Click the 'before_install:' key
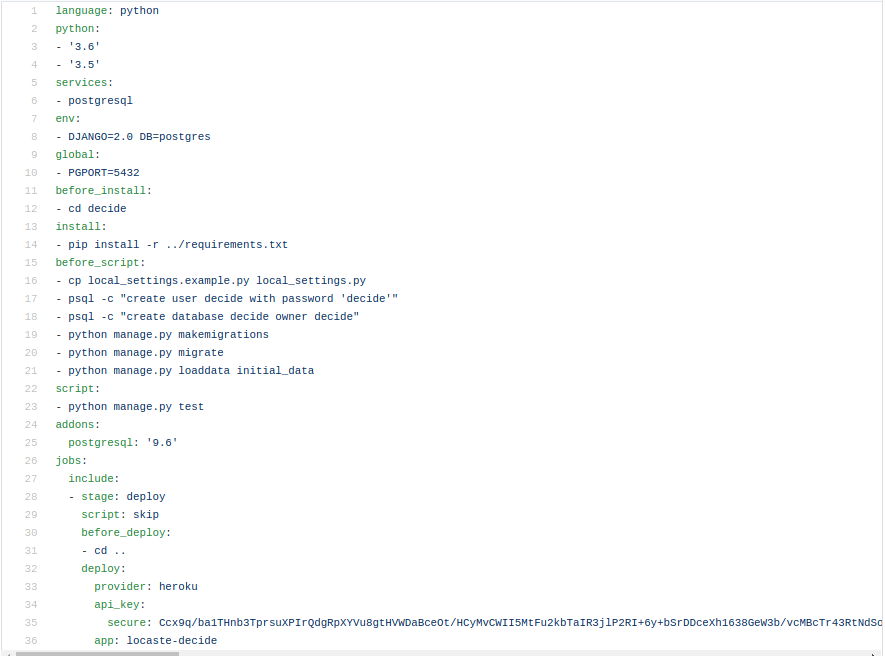This screenshot has width=885, height=656. [104, 191]
